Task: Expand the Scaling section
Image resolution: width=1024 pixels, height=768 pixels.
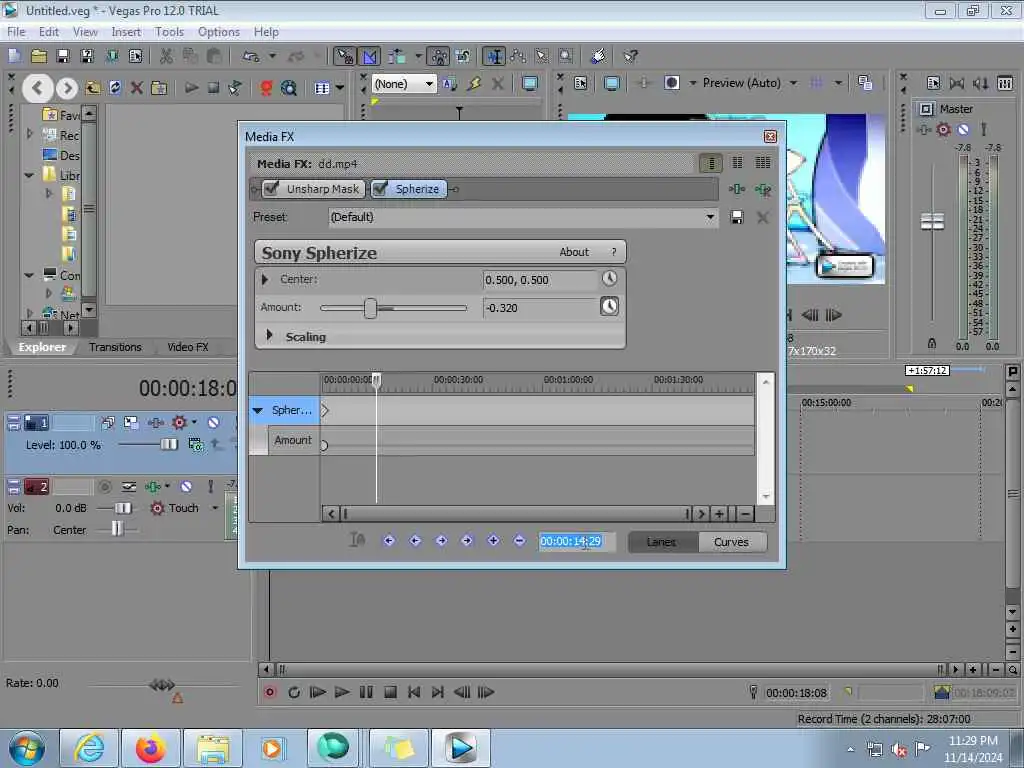Action: point(269,335)
